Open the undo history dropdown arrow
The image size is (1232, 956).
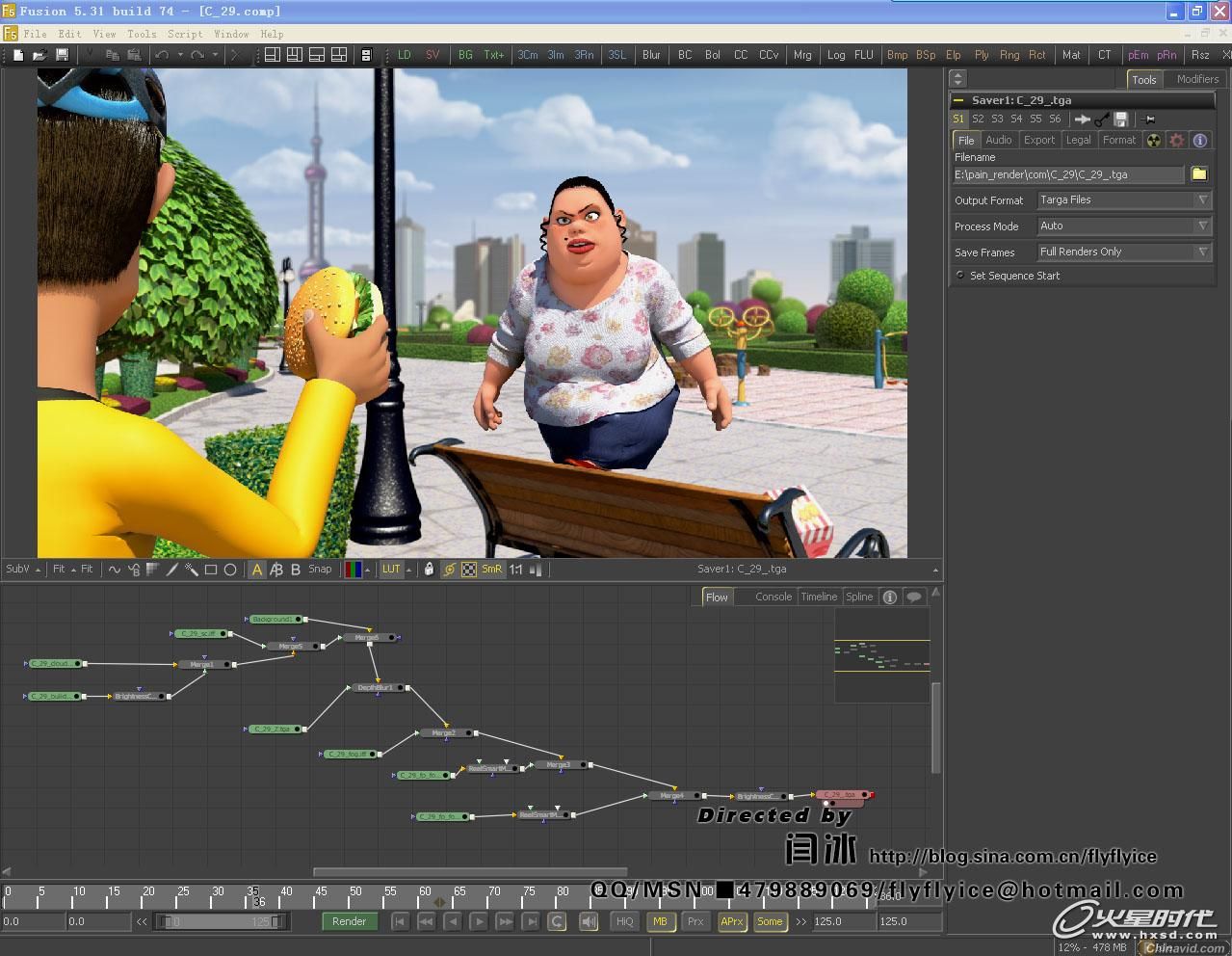pyautogui.click(x=179, y=55)
